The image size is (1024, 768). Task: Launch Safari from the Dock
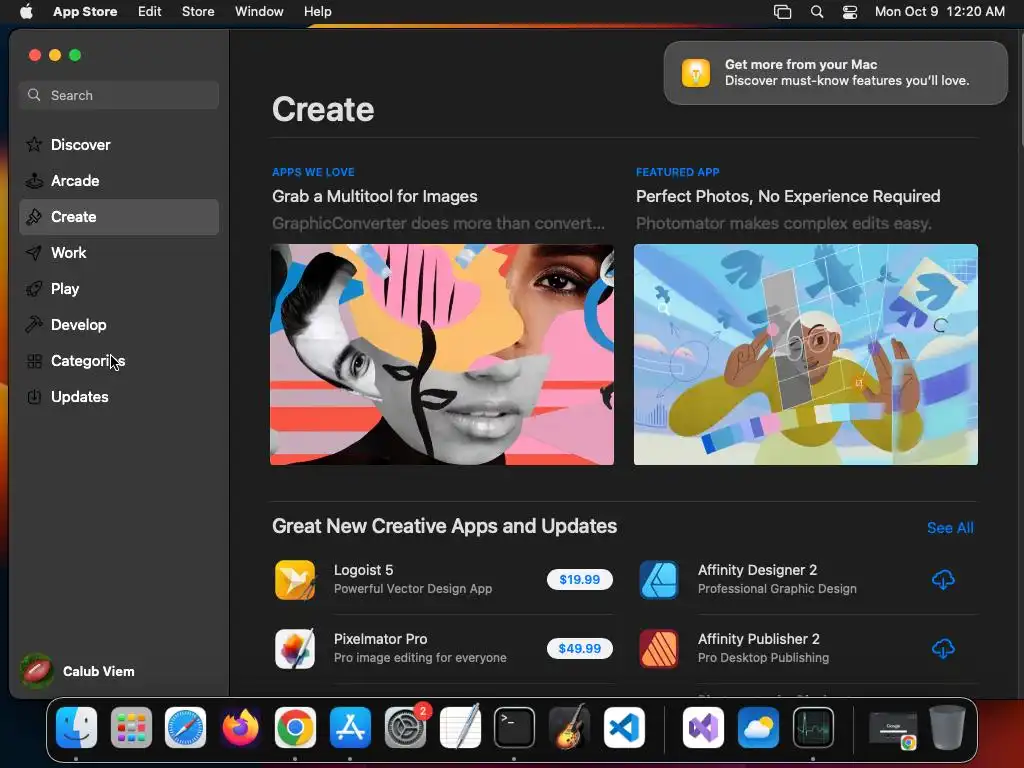point(185,727)
